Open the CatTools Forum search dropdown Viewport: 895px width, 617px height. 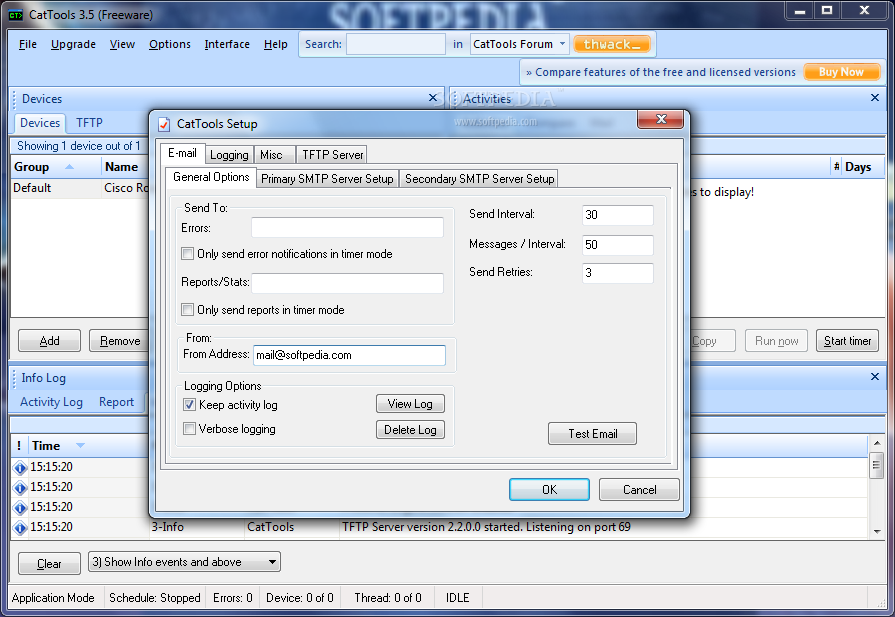pos(562,44)
